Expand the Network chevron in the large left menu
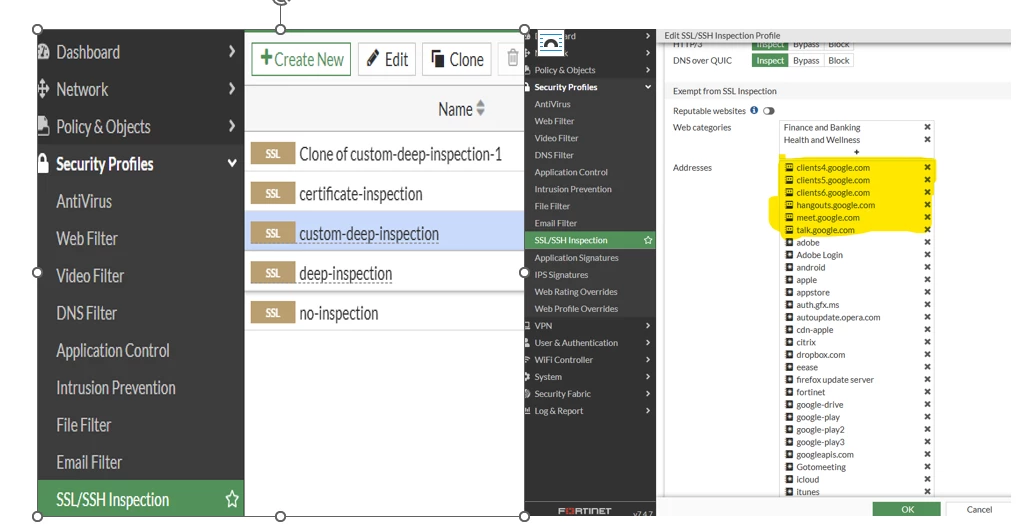Image resolution: width=1036 pixels, height=528 pixels. point(232,88)
